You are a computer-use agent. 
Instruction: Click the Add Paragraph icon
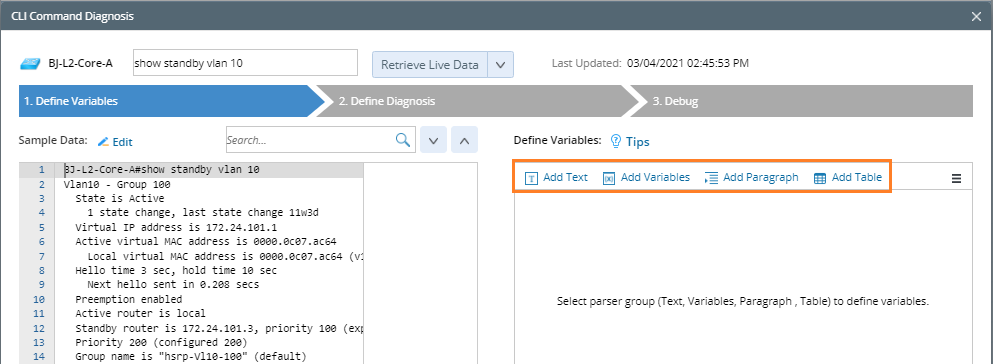[711, 179]
